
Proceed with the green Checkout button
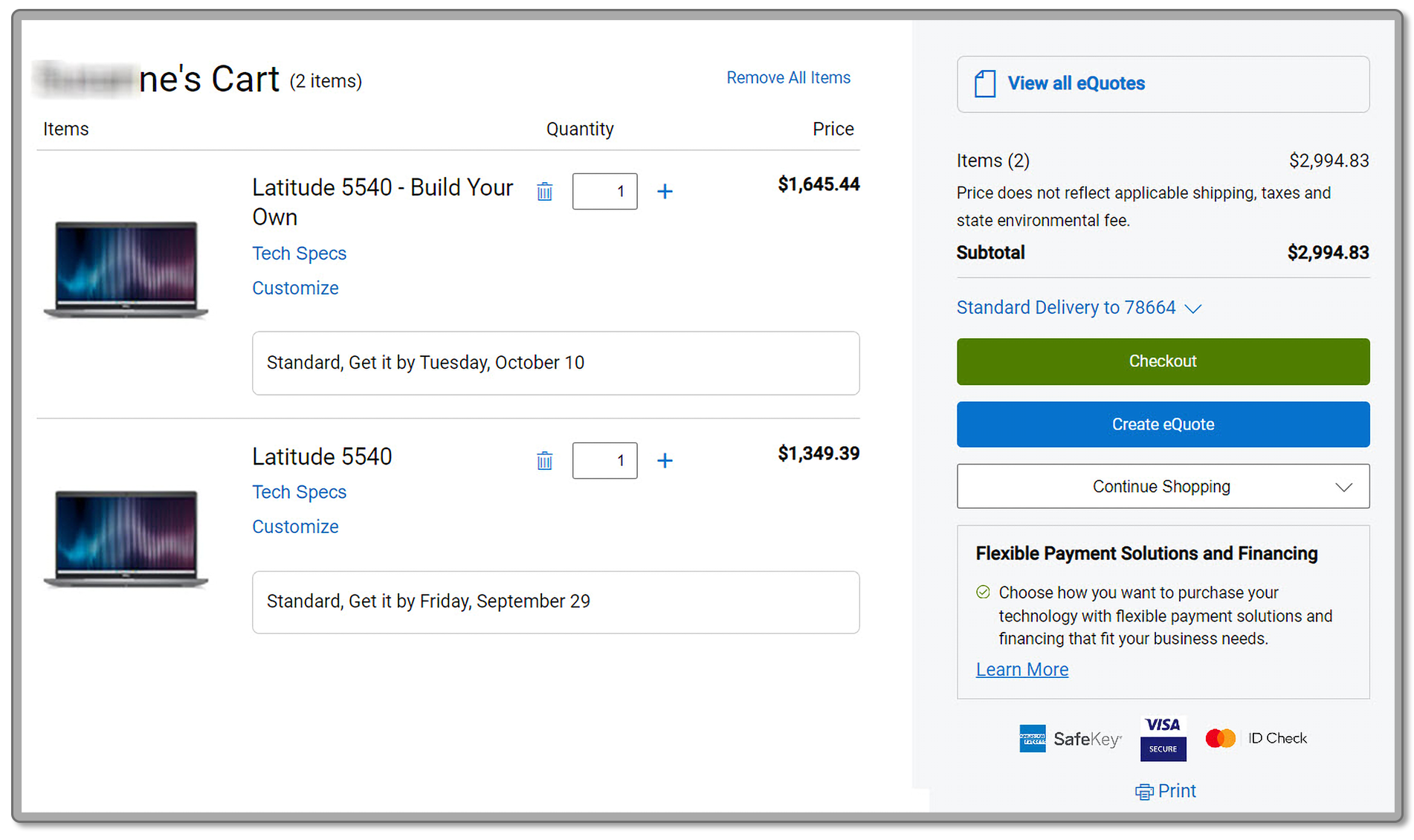click(x=1163, y=361)
